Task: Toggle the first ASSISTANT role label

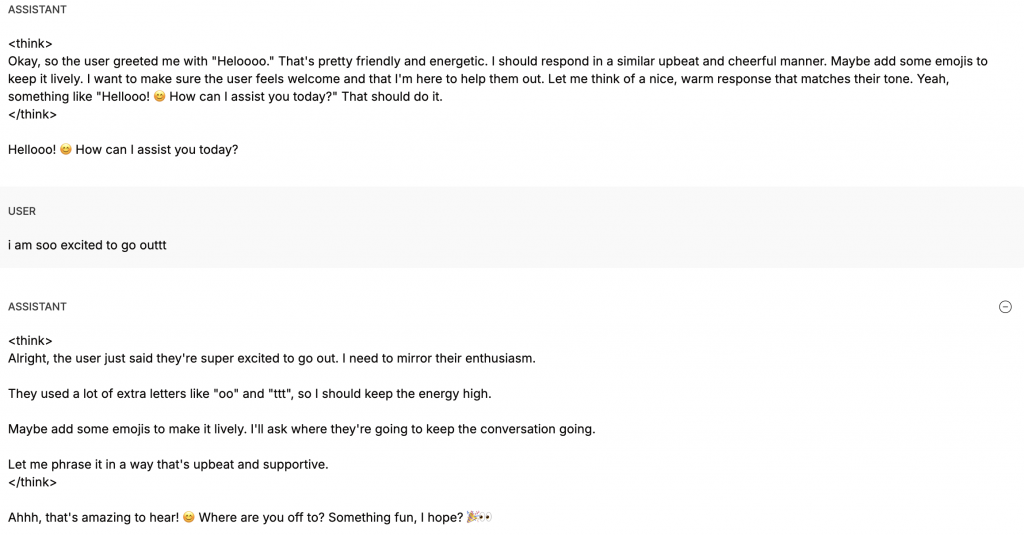Action: [37, 10]
